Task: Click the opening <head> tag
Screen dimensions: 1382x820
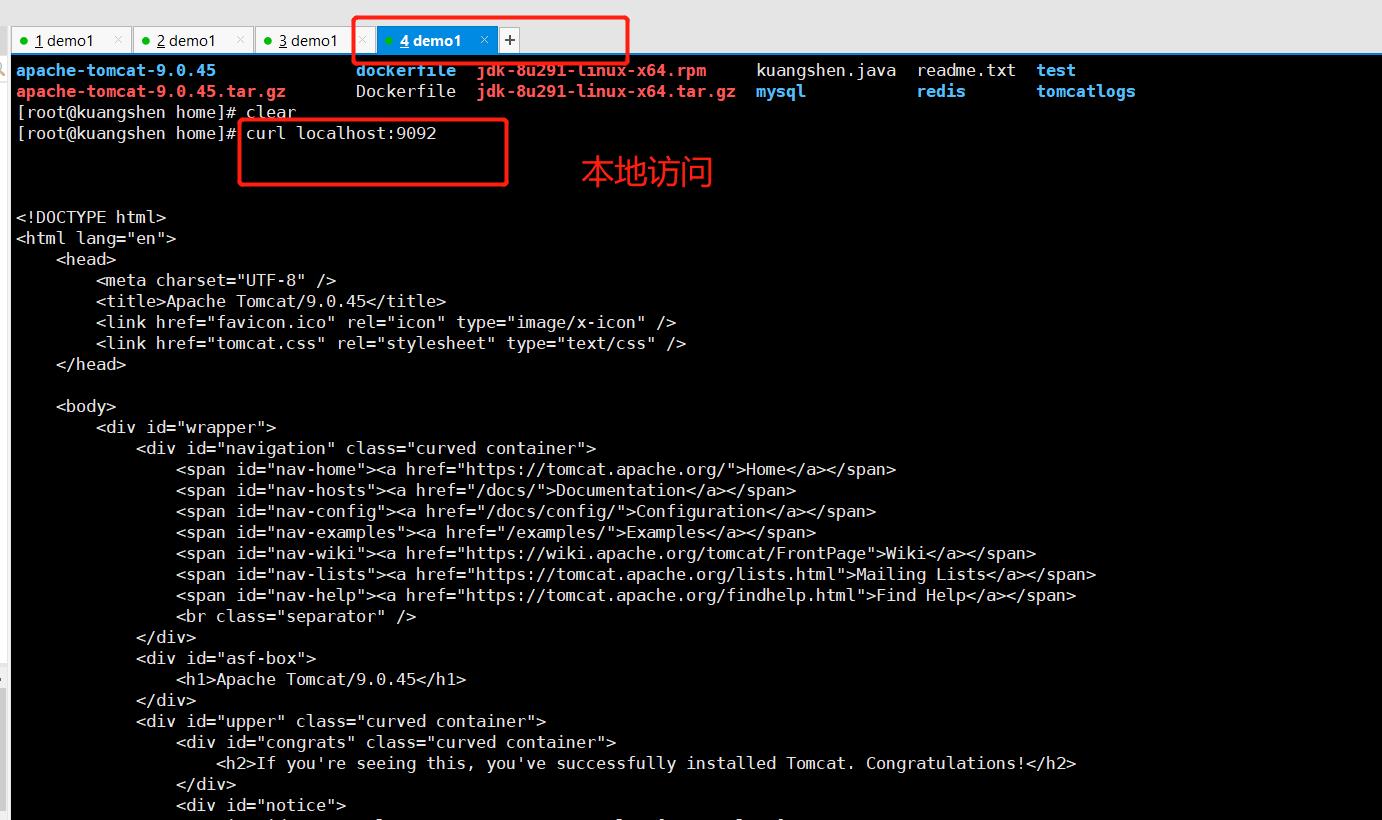Action: 86,259
